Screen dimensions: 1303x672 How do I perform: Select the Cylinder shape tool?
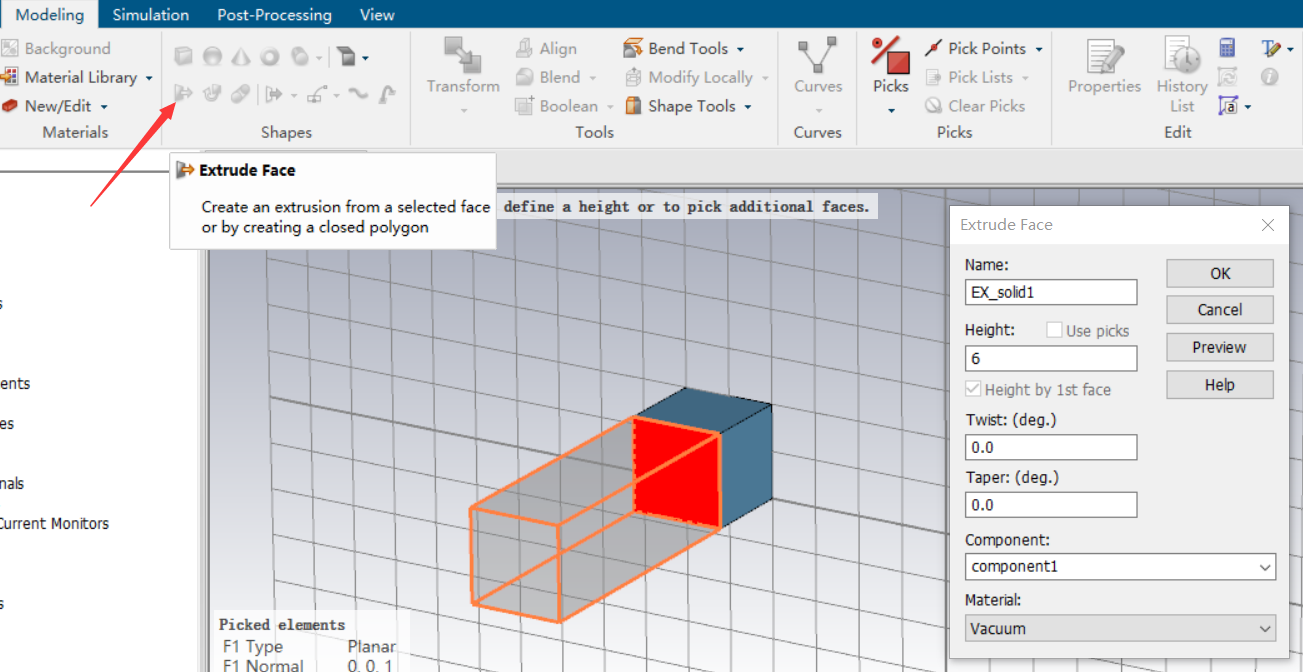point(300,58)
